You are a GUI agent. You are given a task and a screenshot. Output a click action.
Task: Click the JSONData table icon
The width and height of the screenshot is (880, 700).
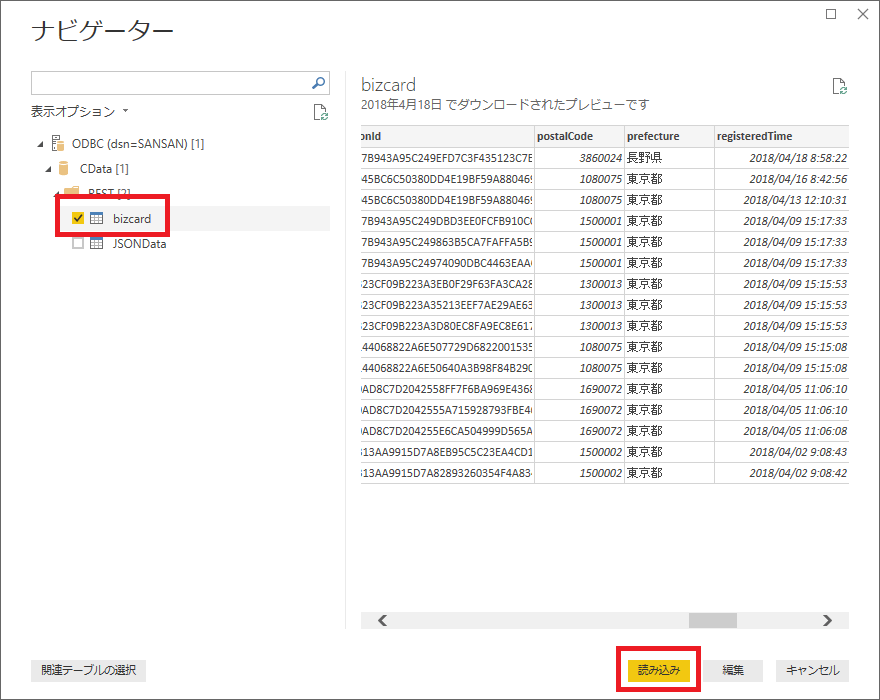point(97,244)
